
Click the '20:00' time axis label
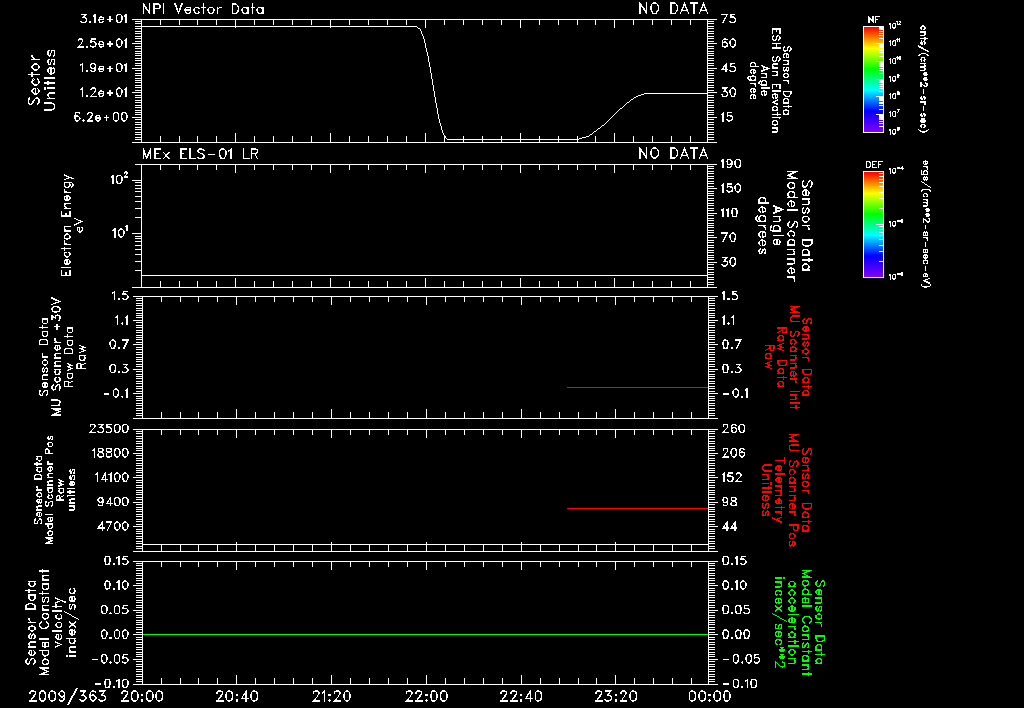click(x=142, y=696)
